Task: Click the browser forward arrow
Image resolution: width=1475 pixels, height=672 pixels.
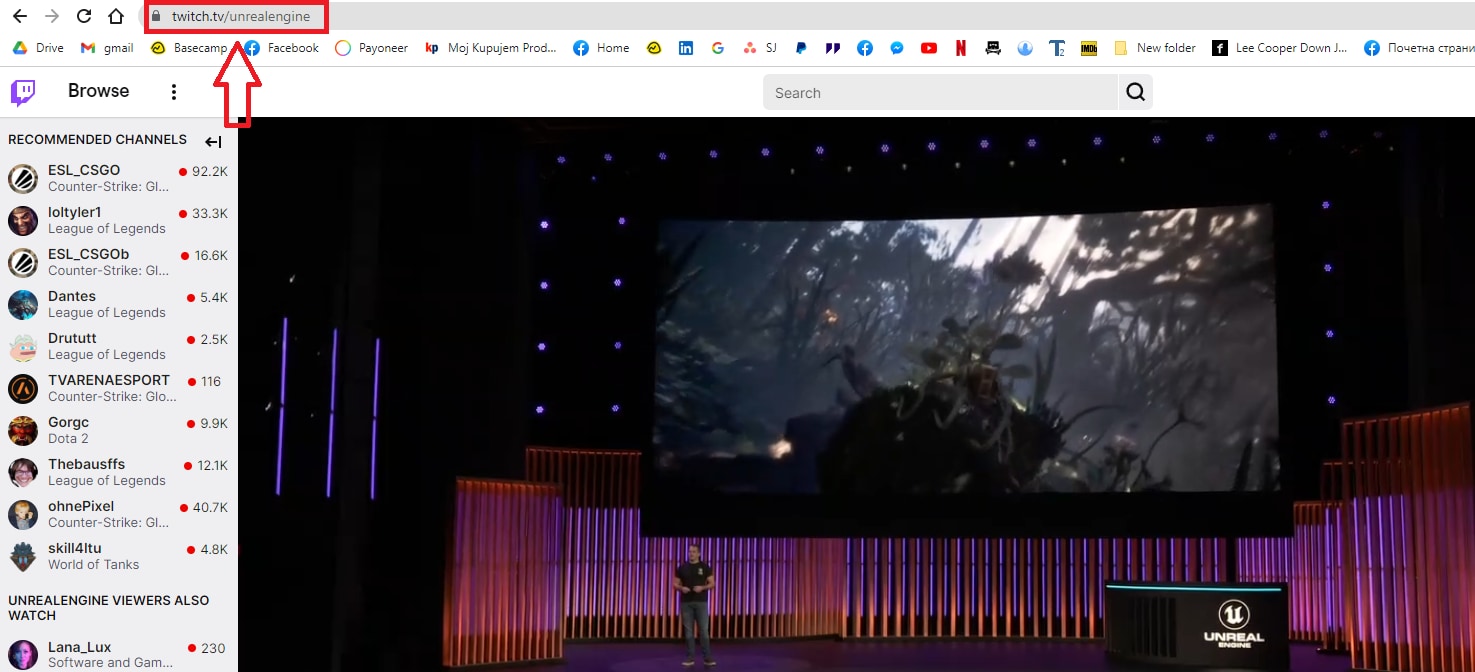Action: [x=52, y=16]
